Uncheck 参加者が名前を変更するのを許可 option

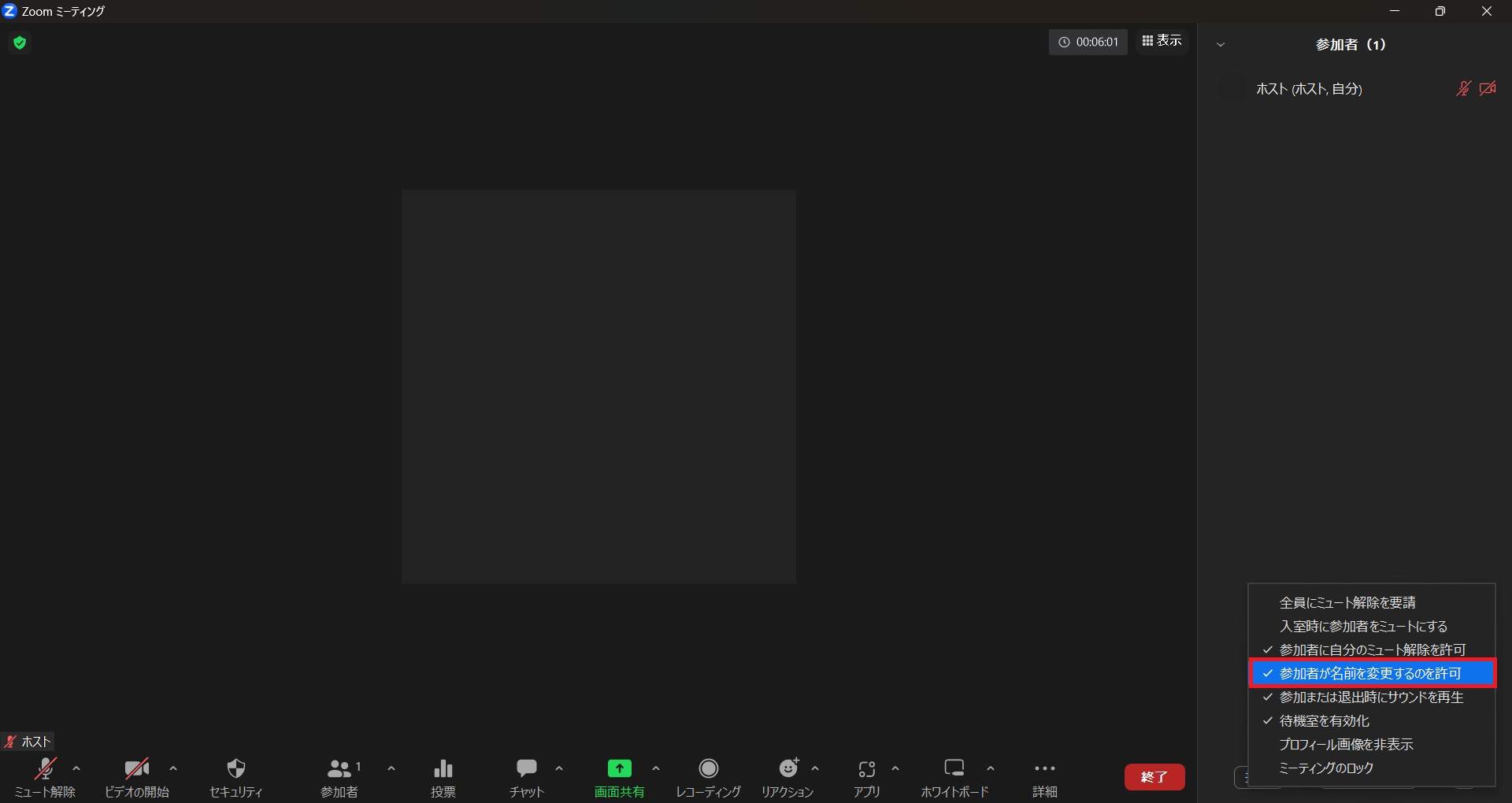[x=1370, y=674]
